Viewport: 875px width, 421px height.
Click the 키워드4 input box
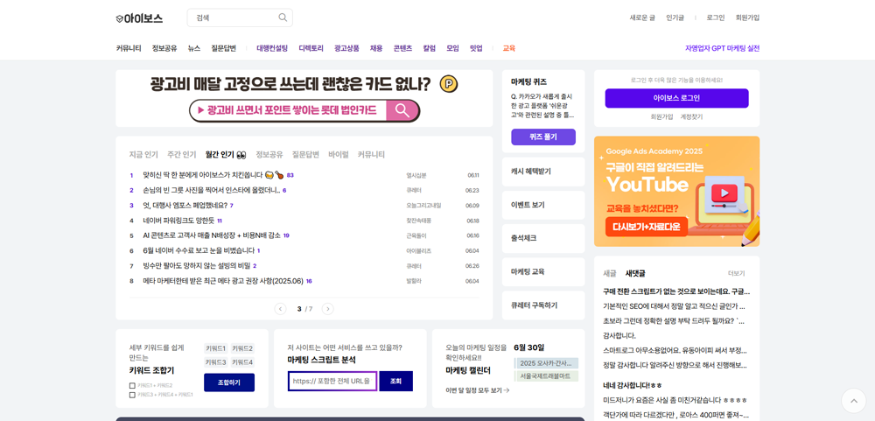click(x=242, y=362)
